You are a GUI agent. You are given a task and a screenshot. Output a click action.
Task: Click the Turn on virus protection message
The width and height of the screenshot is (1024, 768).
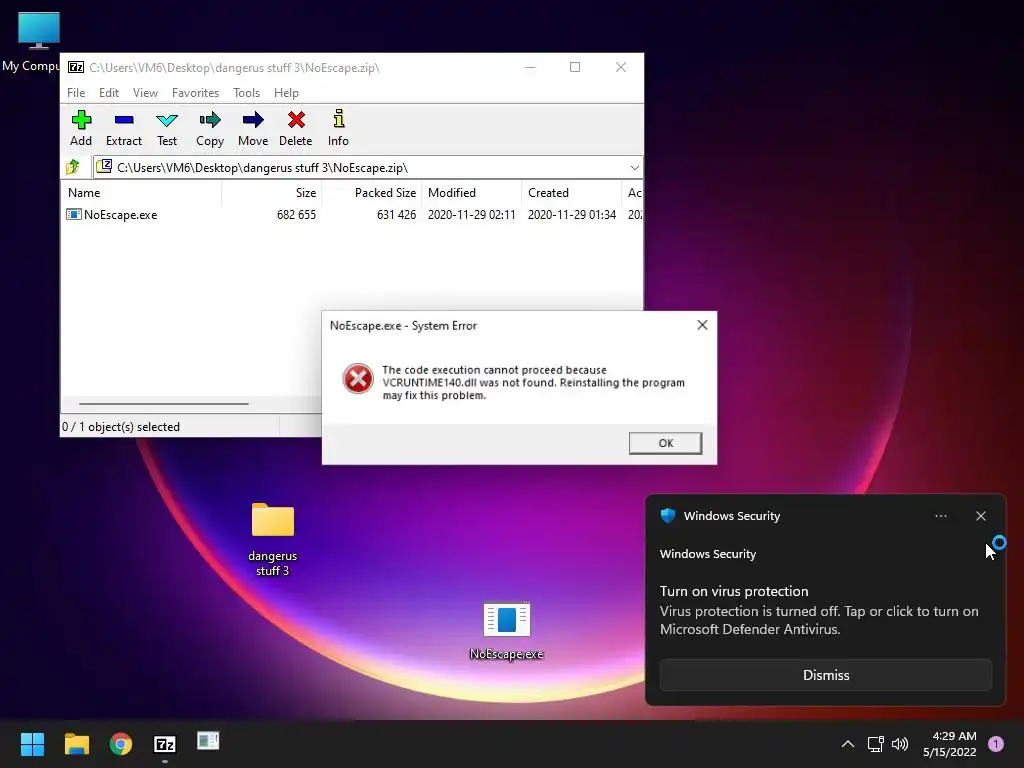click(819, 610)
